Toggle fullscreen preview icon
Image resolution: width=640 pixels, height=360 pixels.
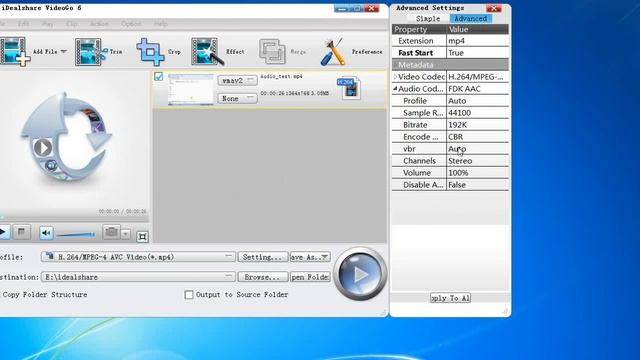[142, 237]
